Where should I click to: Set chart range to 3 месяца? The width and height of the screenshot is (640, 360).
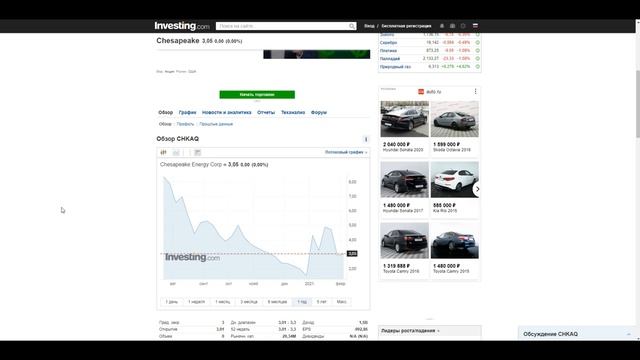[x=249, y=302]
